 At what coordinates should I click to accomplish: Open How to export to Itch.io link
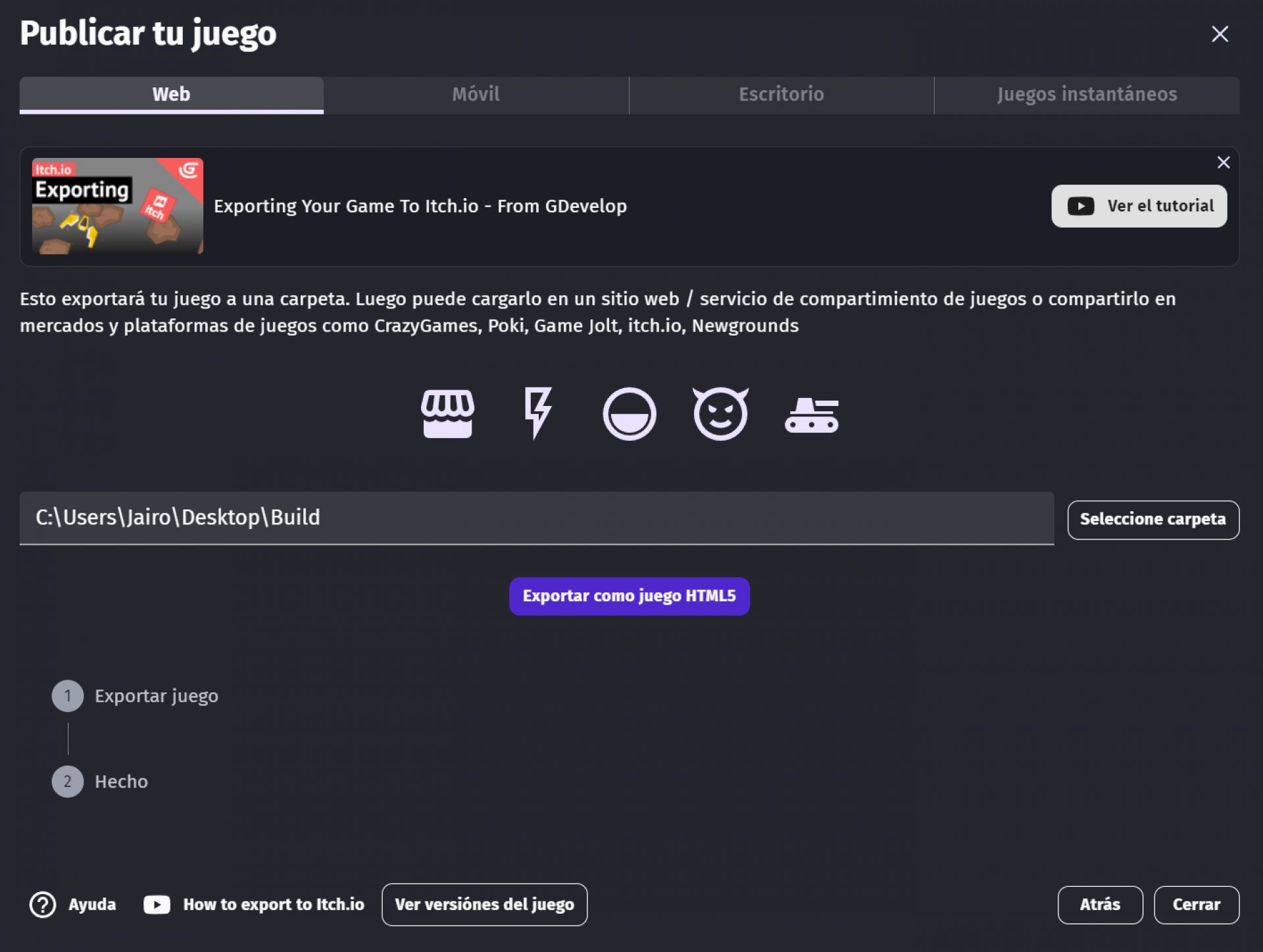(x=254, y=905)
